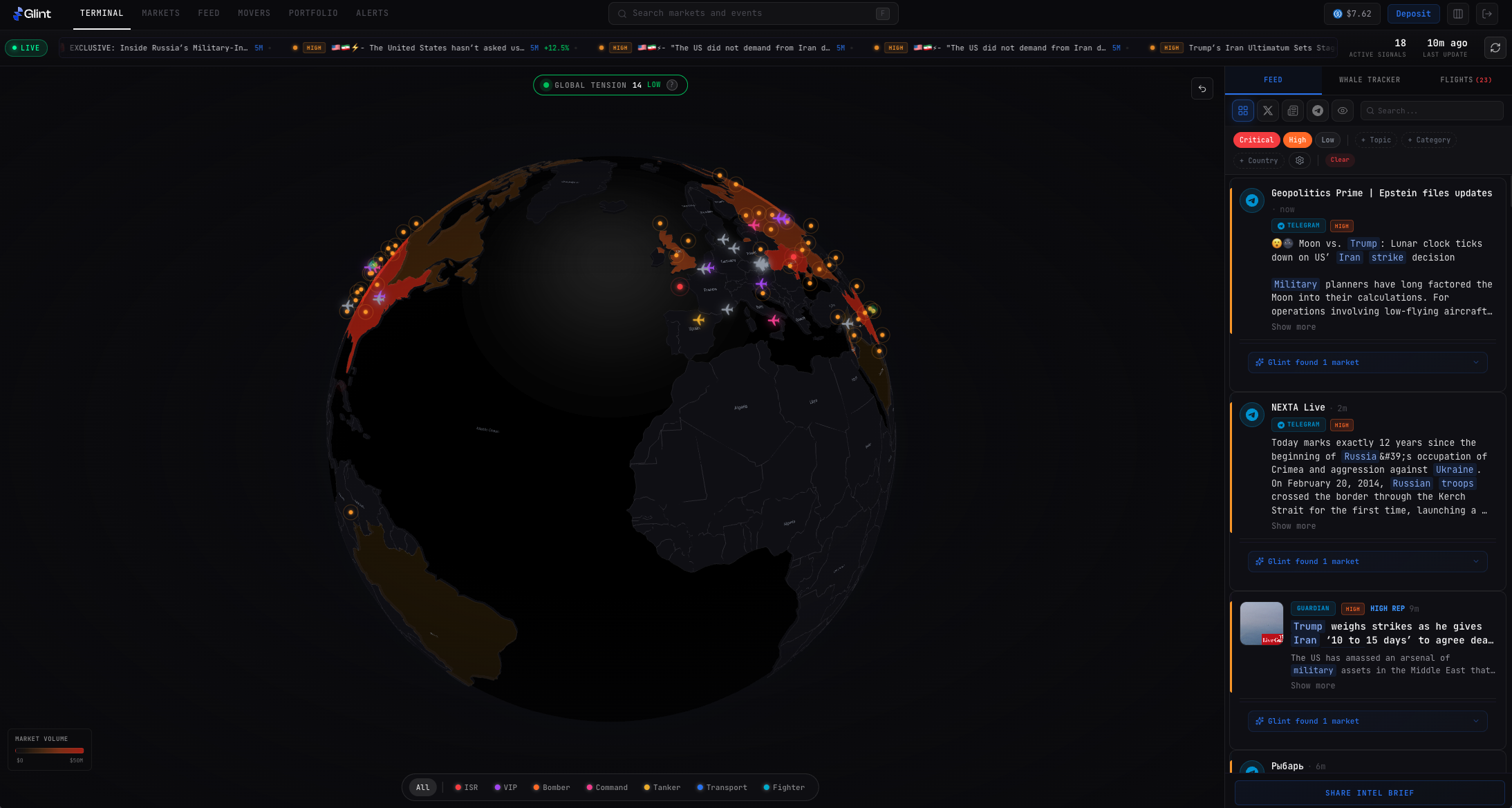This screenshot has width=1512, height=808.
Task: Click Share Intel Brief button
Action: pos(1369,793)
